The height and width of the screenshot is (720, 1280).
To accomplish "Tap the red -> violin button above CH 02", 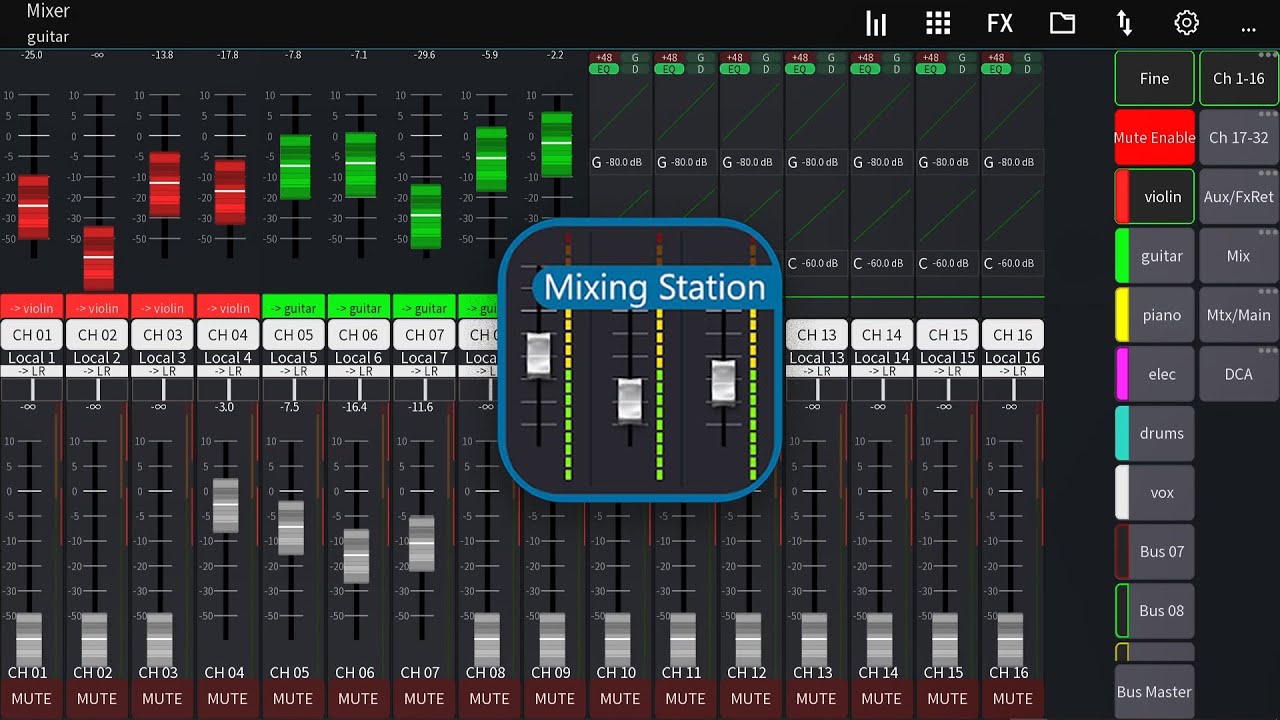I will point(97,308).
